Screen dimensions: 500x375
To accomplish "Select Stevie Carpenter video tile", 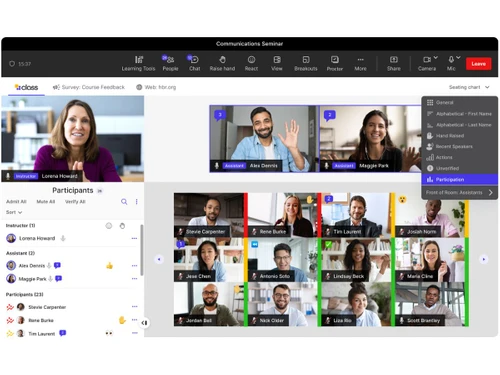I will [209, 215].
